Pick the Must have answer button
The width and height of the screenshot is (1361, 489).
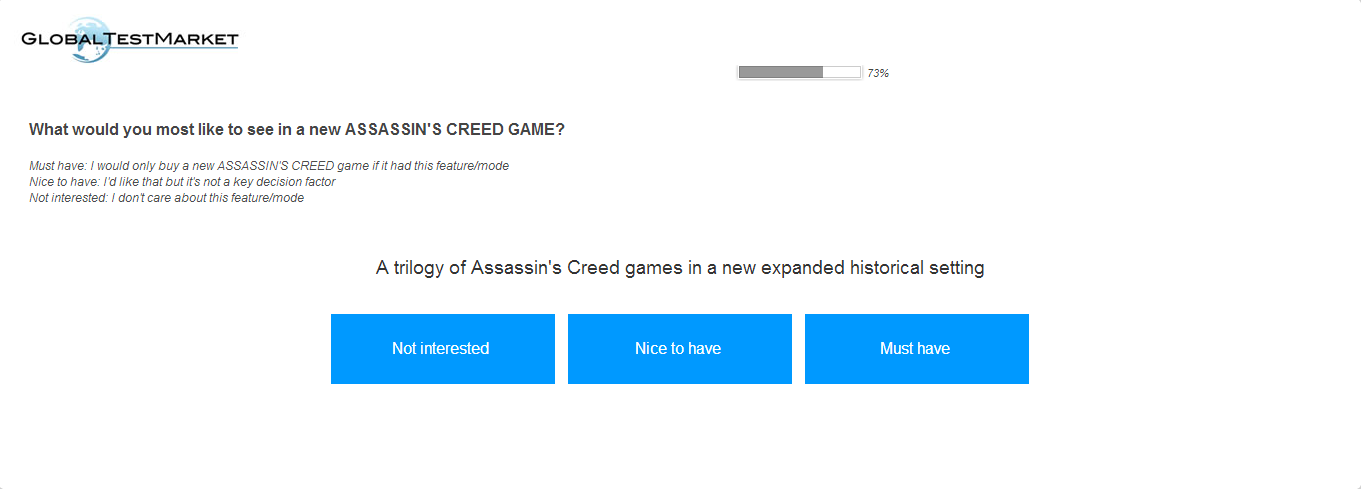pos(916,349)
